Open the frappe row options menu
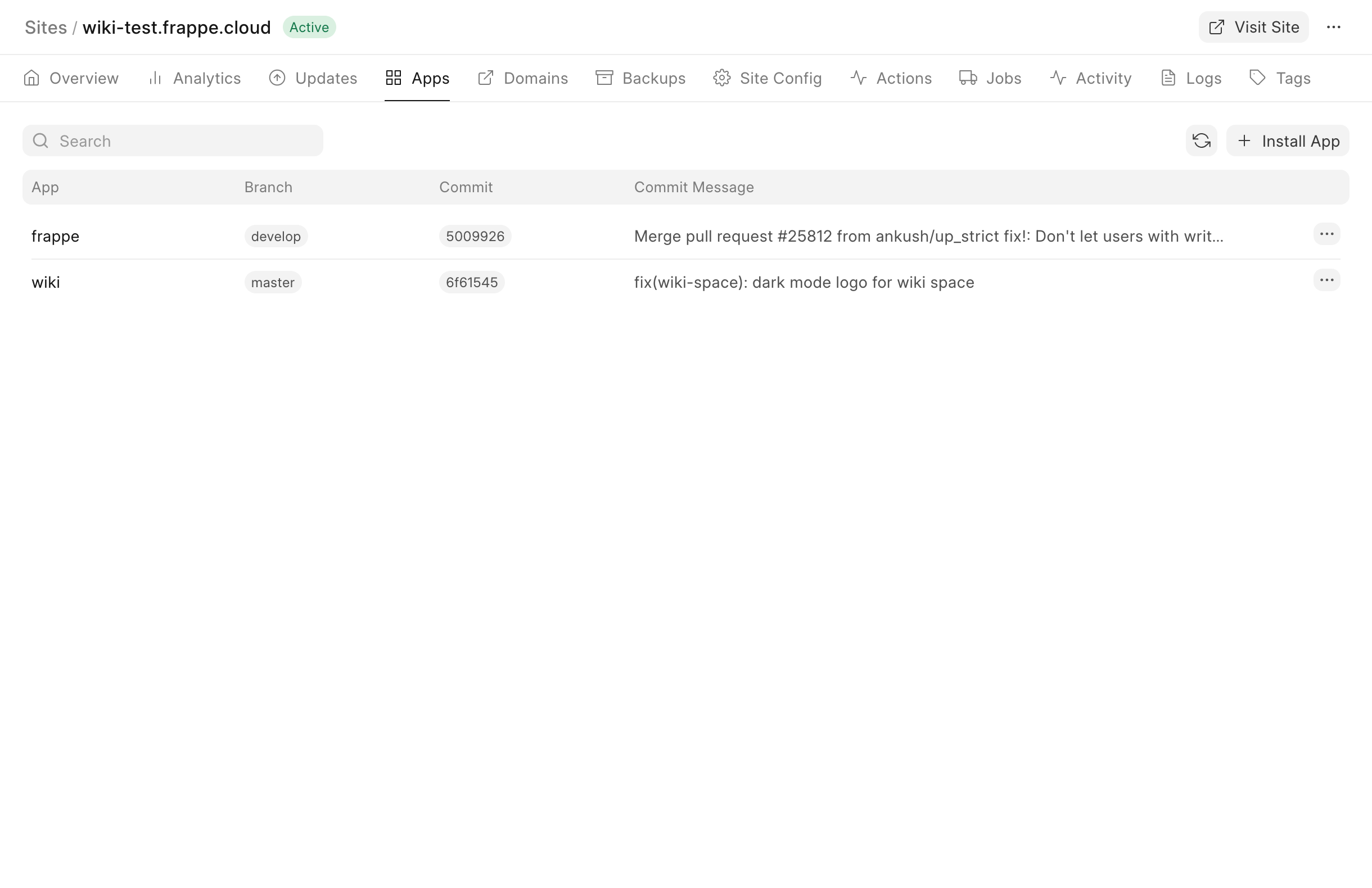 point(1326,234)
